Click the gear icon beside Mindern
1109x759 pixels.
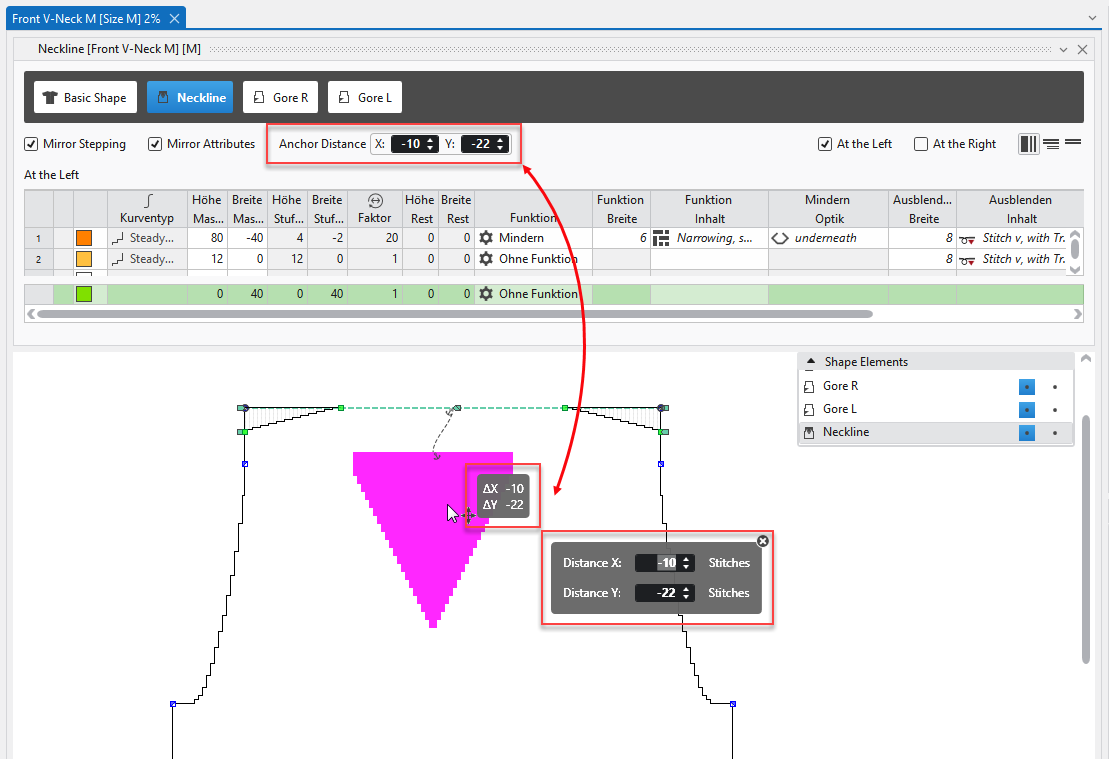(x=486, y=238)
